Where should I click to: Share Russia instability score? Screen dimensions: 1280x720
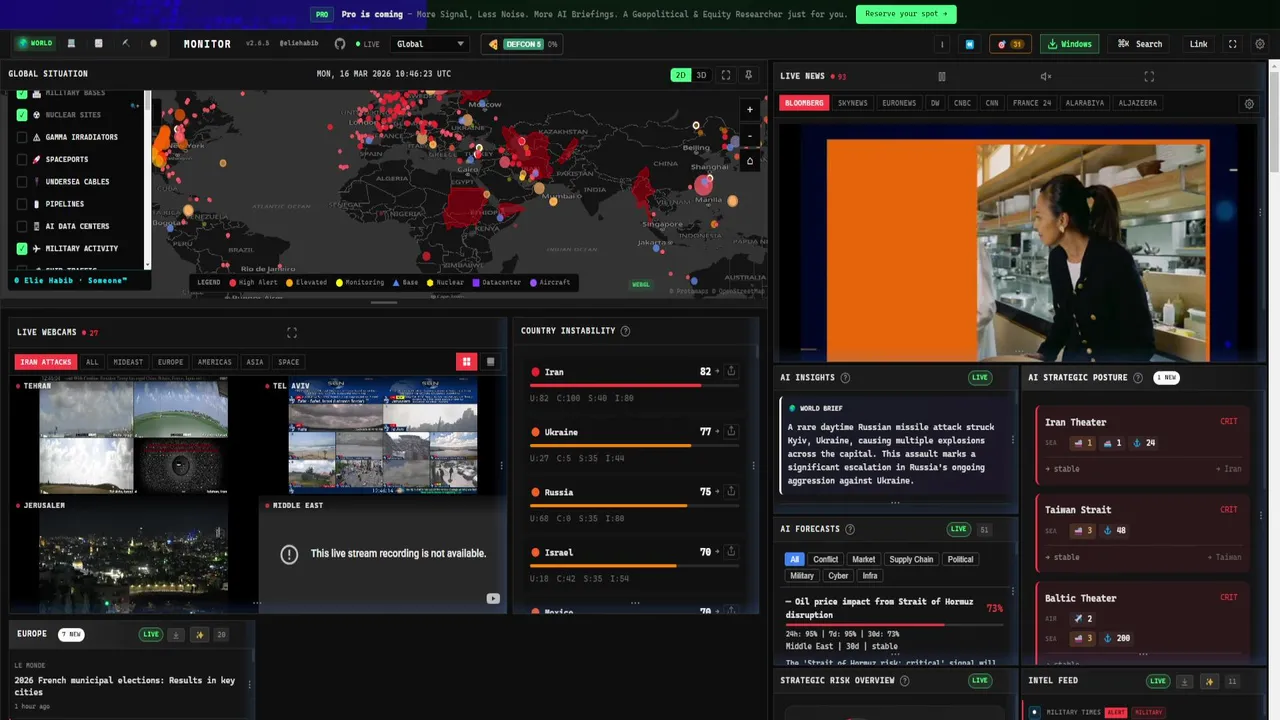(x=731, y=491)
